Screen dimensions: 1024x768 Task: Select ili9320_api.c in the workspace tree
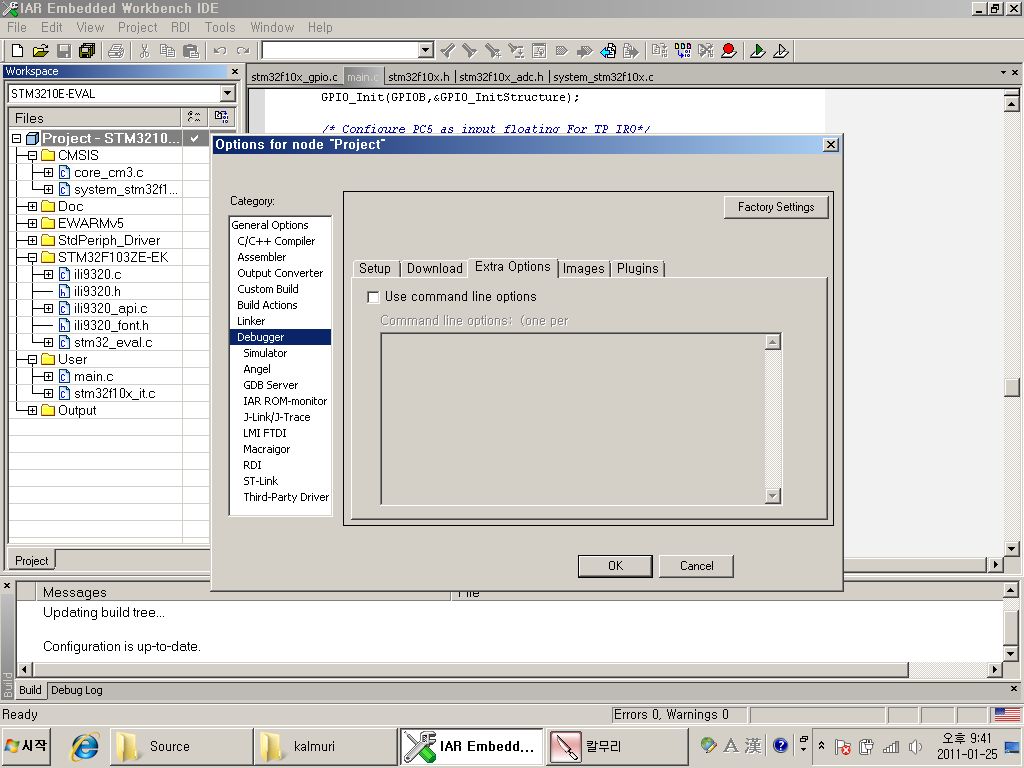[110, 308]
